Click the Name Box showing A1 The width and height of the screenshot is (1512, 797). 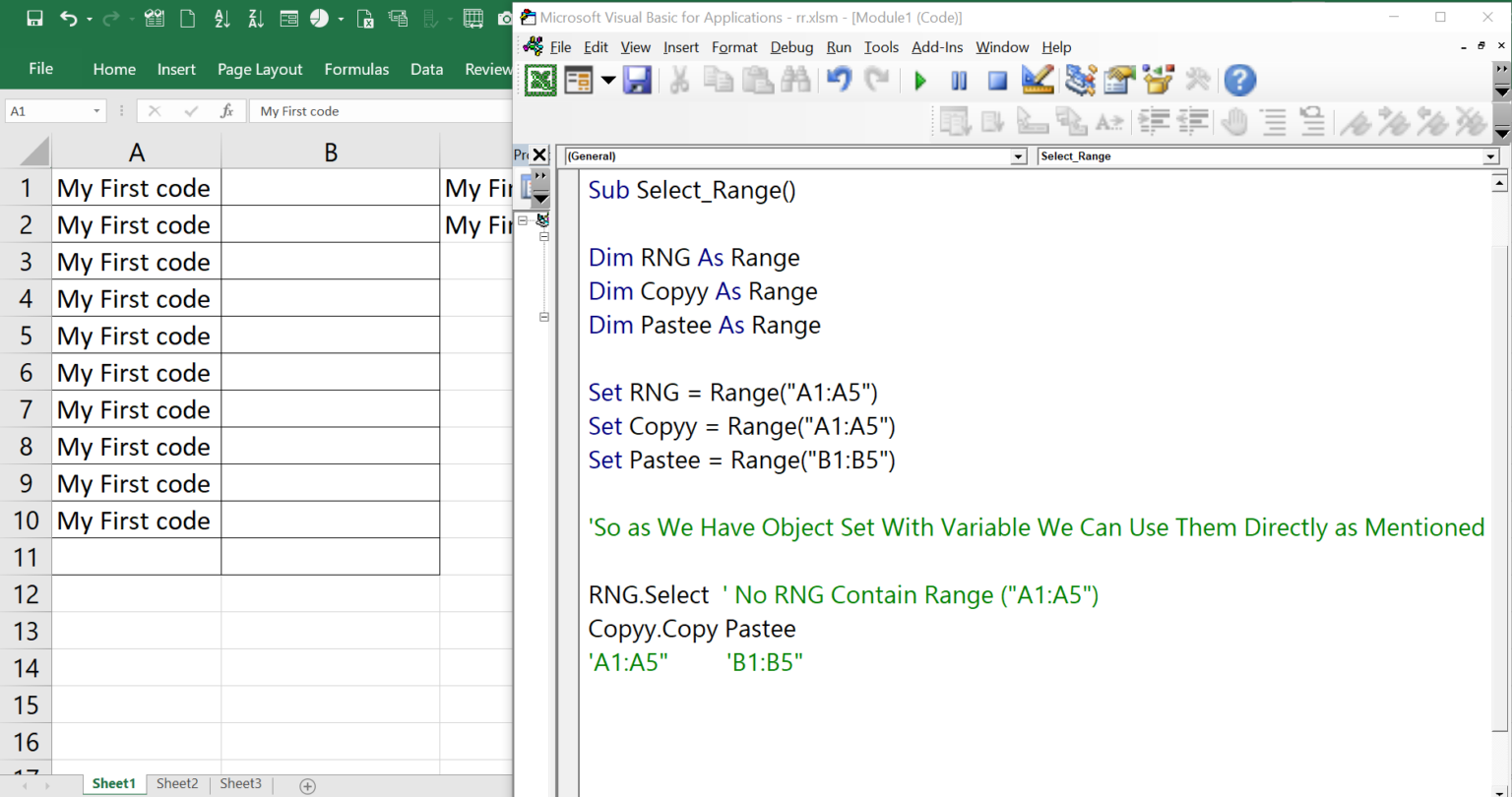47,110
